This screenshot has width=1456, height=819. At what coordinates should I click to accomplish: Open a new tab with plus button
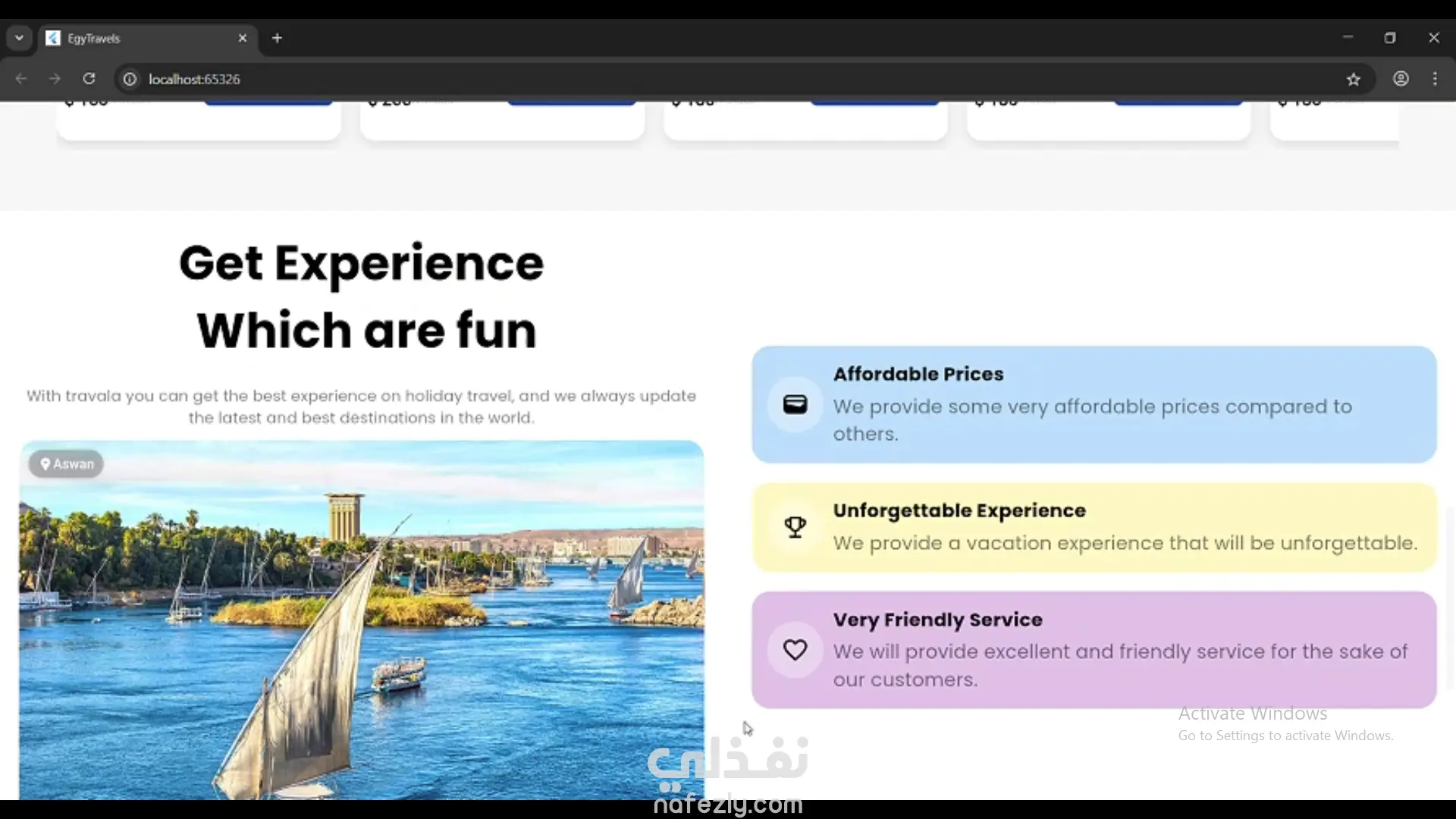point(277,38)
